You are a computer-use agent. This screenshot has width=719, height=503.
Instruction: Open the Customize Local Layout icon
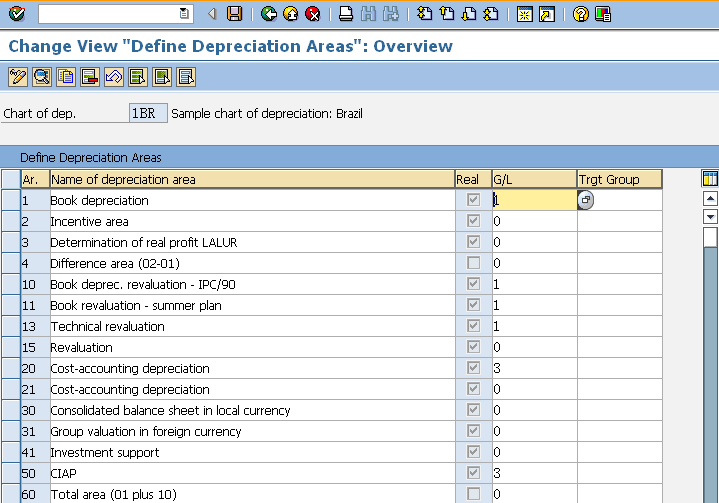(603, 14)
